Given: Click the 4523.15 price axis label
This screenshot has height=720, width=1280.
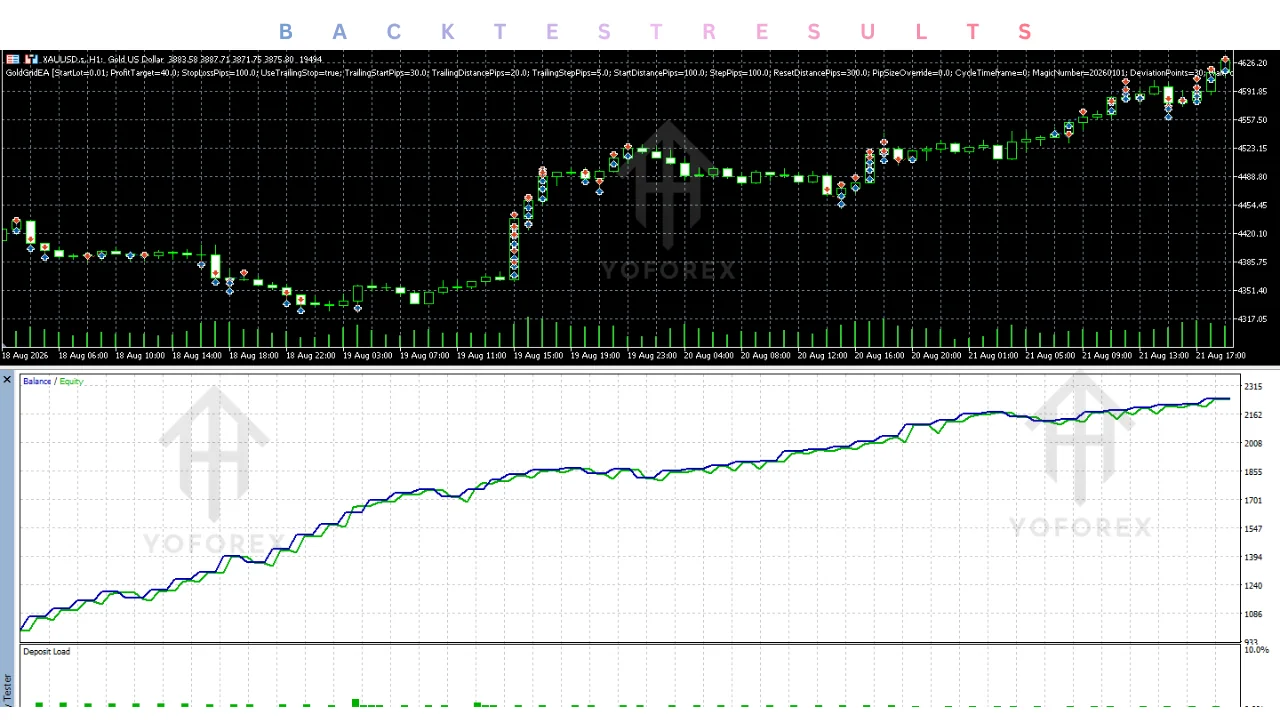Looking at the screenshot, I should coord(1253,149).
